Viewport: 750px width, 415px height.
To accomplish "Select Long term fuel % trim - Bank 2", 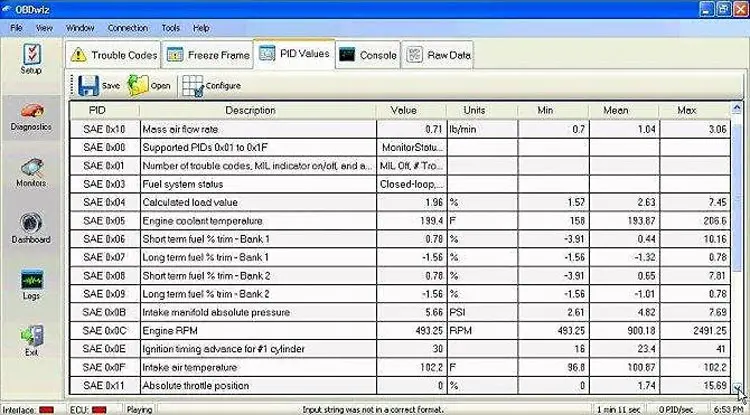I will point(400,294).
